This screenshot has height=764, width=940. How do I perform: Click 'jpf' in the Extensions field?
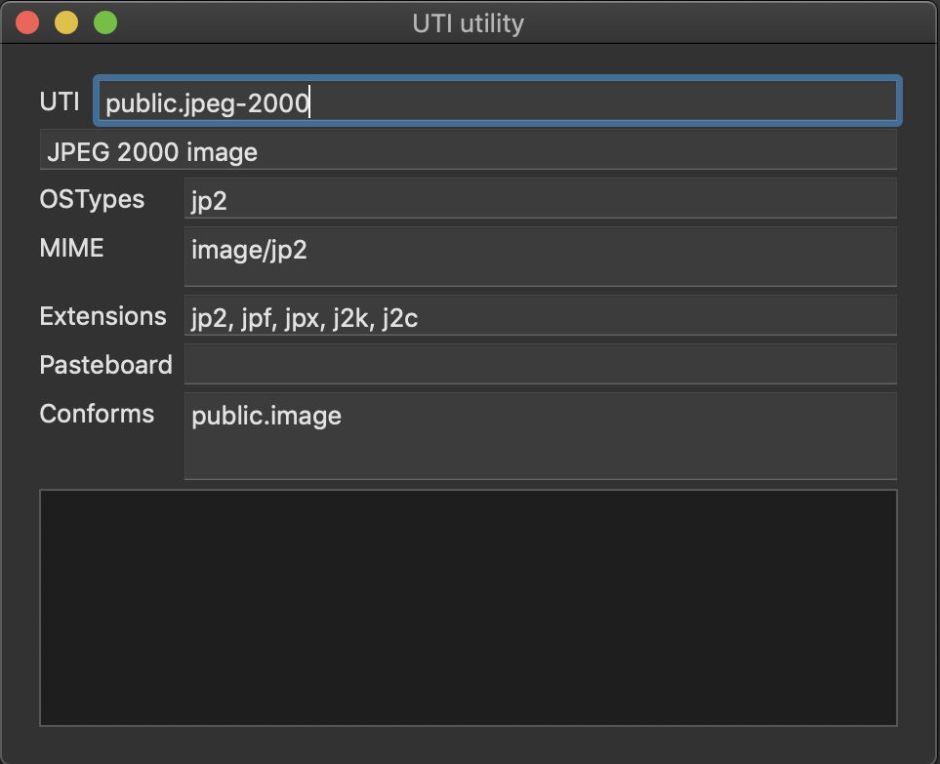[x=256, y=318]
